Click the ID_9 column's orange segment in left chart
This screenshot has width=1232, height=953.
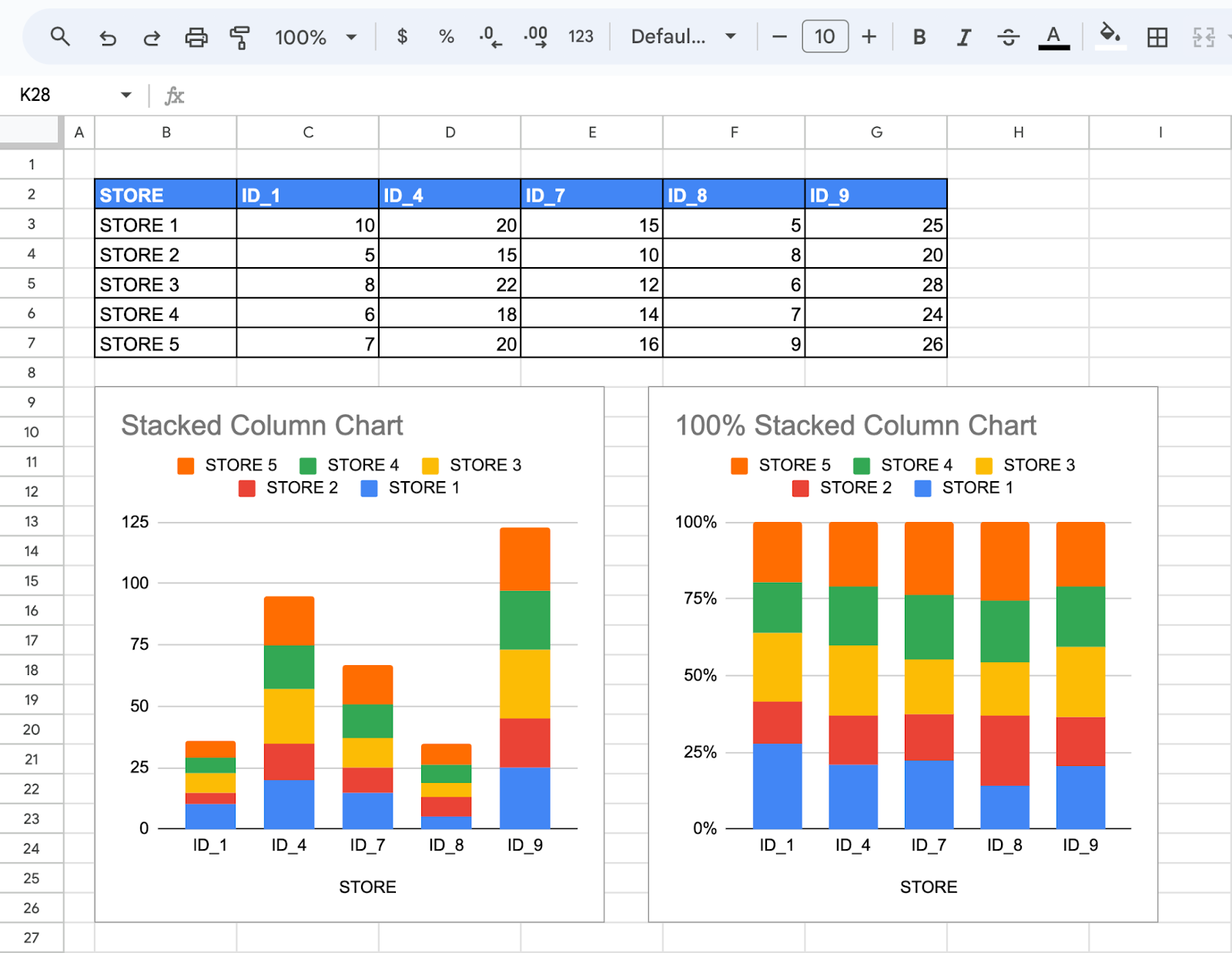(525, 559)
